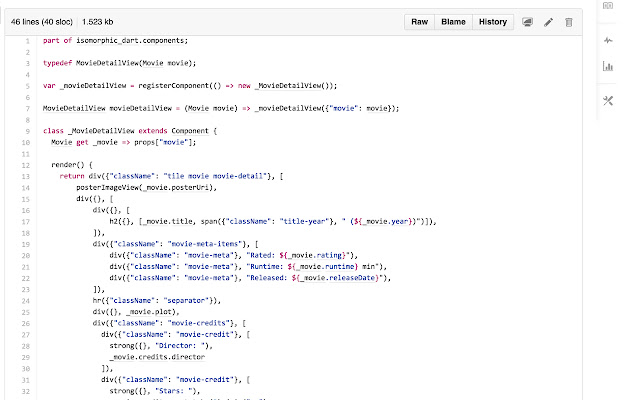Open the Raw file view
640x400 pixels.
tap(419, 22)
